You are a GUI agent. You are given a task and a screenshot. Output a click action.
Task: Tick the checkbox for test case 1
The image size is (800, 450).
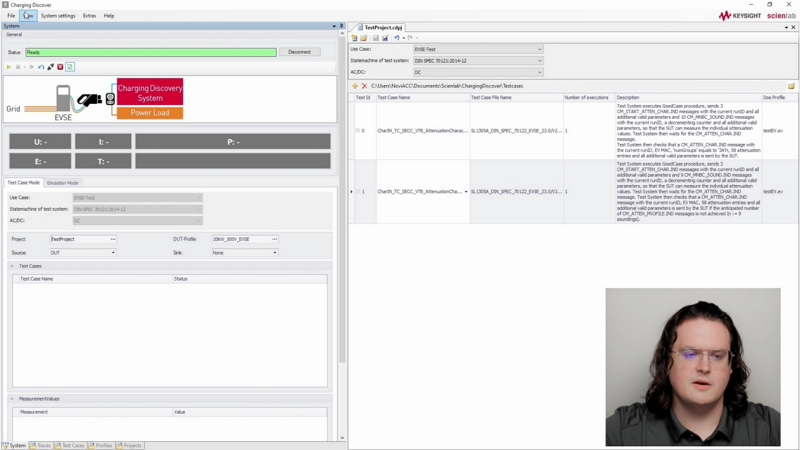(x=358, y=191)
